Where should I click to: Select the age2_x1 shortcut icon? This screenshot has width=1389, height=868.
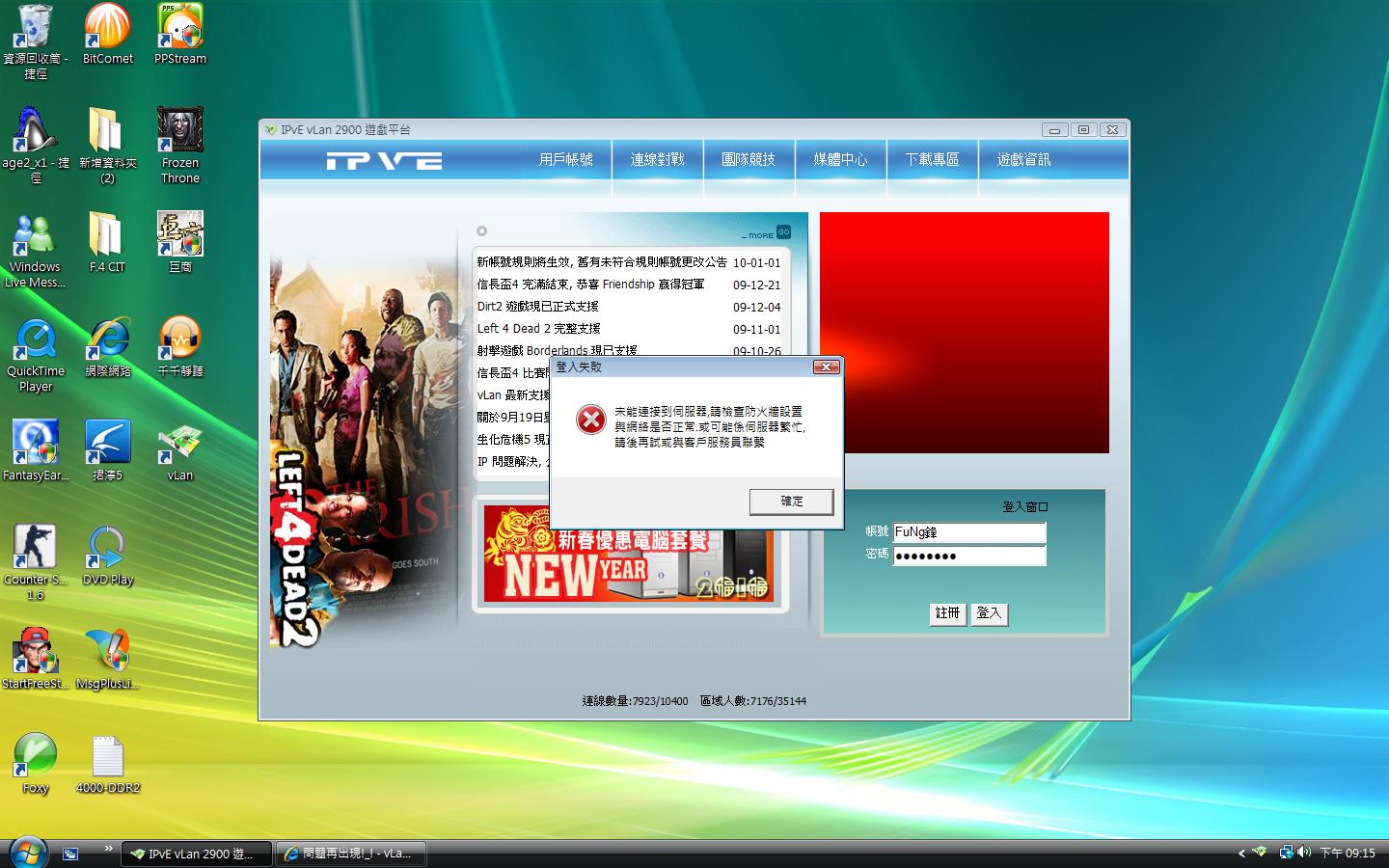pos(36,146)
